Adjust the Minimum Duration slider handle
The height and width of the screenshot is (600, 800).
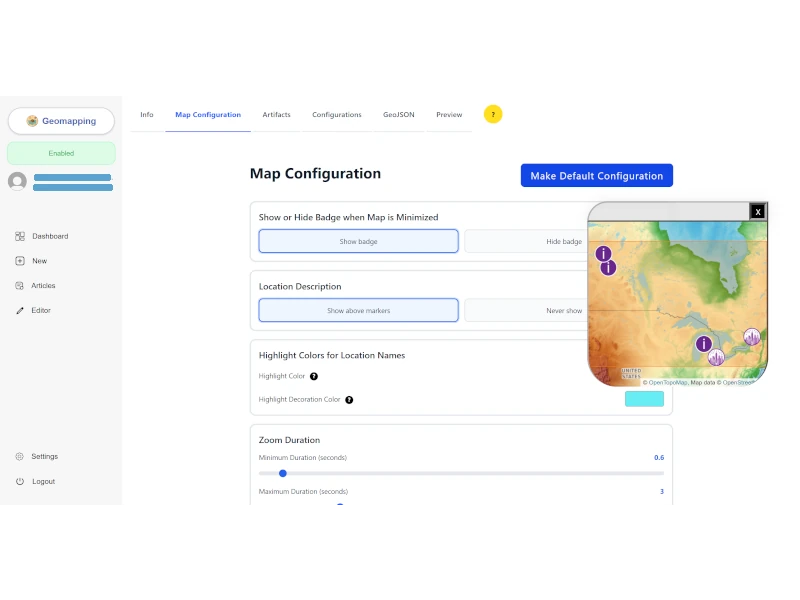(281, 473)
